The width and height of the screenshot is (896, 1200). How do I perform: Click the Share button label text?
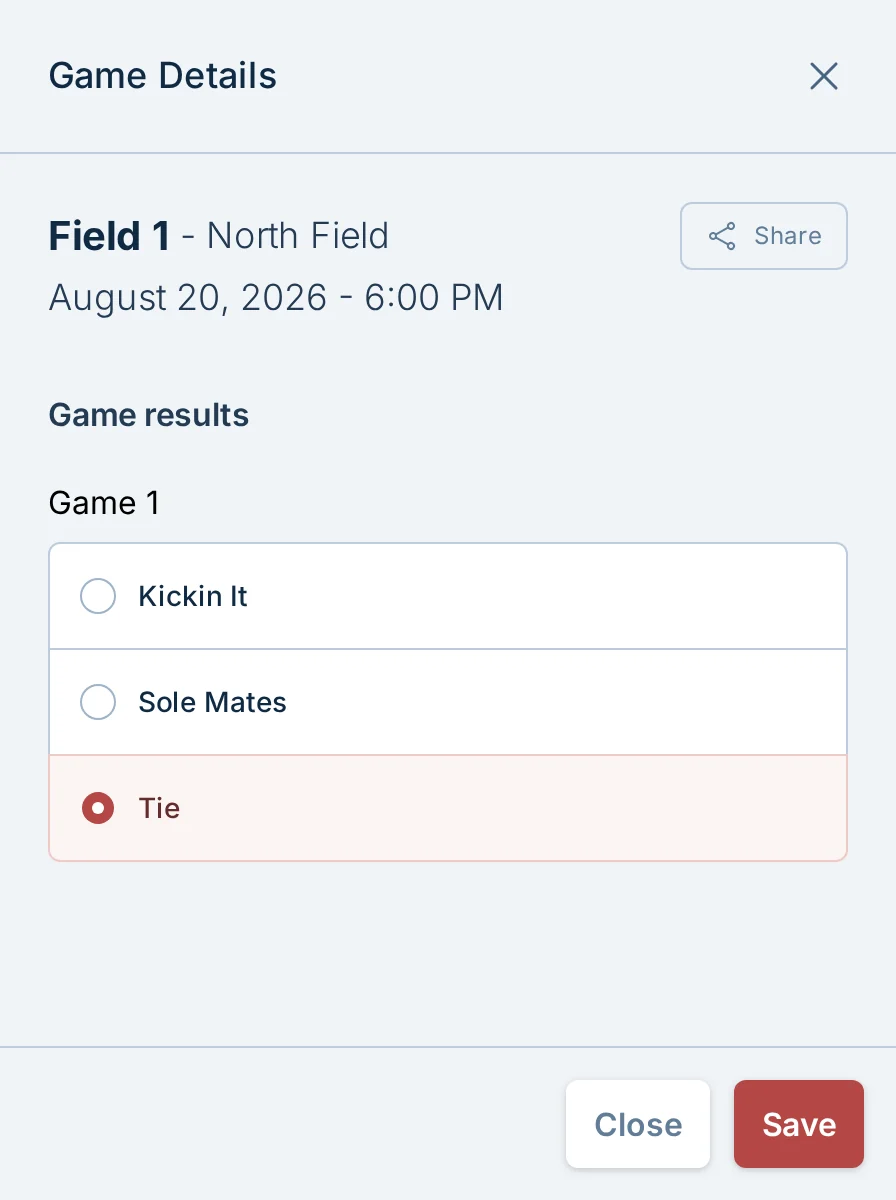(x=788, y=236)
